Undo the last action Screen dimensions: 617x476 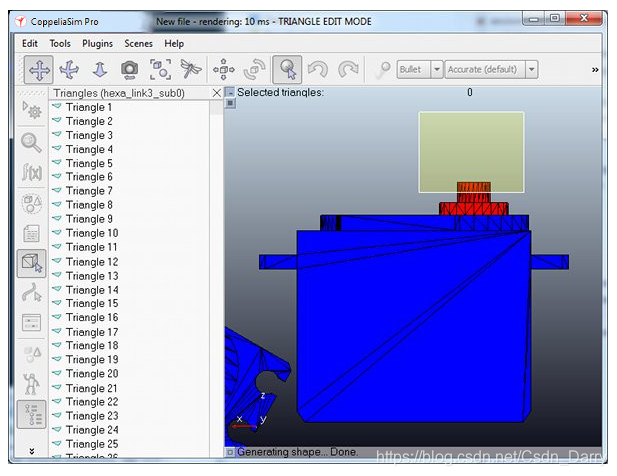pyautogui.click(x=318, y=70)
